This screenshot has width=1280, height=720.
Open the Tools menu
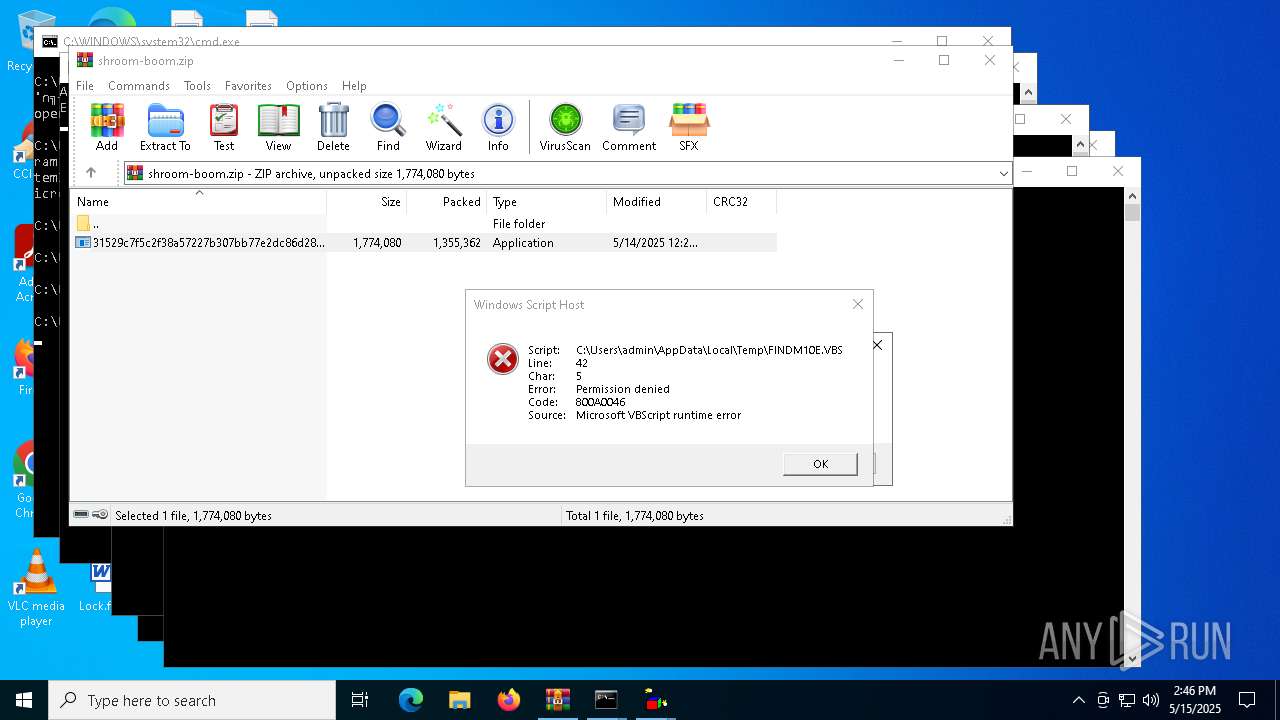(197, 86)
